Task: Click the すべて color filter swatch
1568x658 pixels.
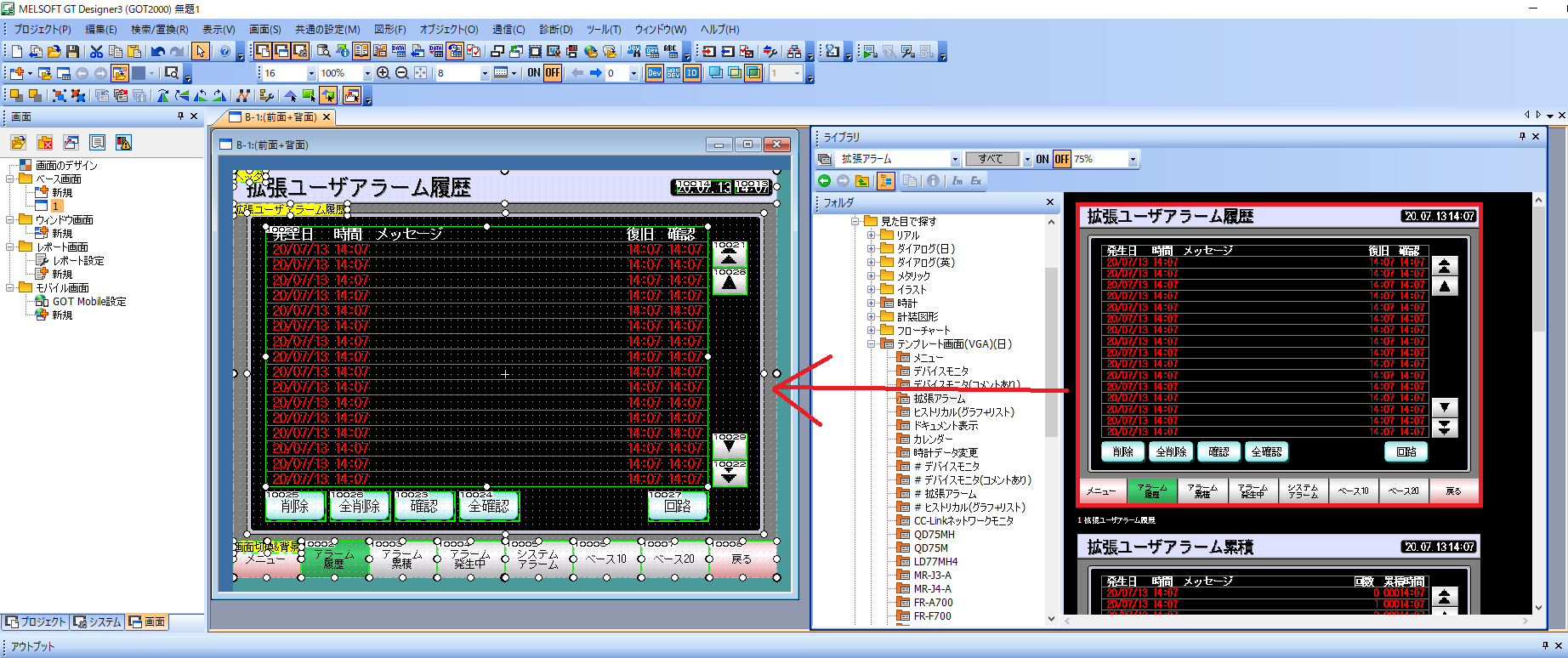Action: click(991, 159)
